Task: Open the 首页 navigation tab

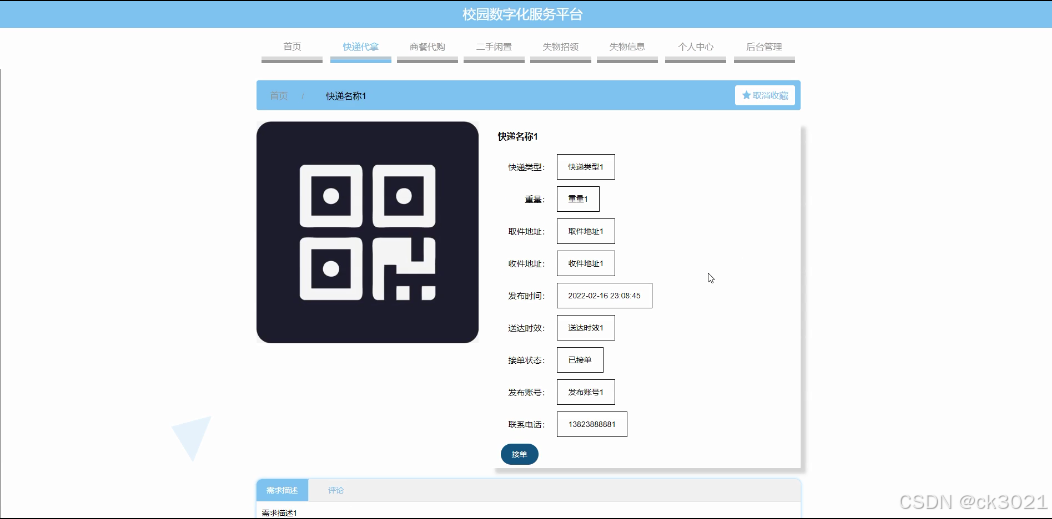Action: 292,48
